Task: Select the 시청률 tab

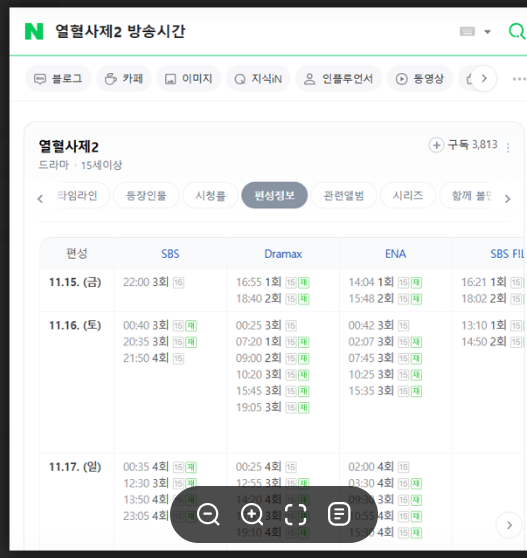Action: click(210, 195)
